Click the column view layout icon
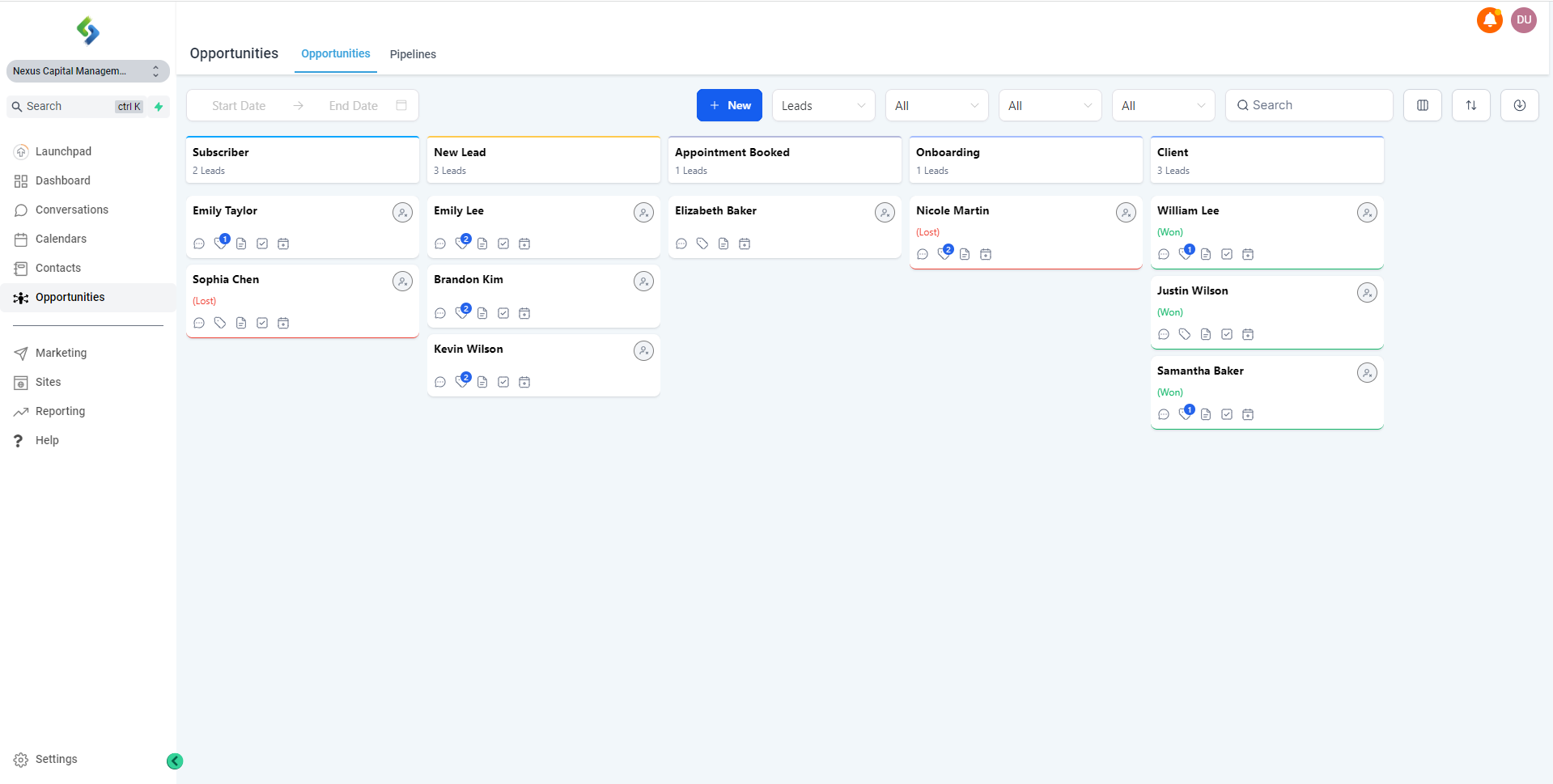The width and height of the screenshot is (1553, 784). [x=1422, y=105]
